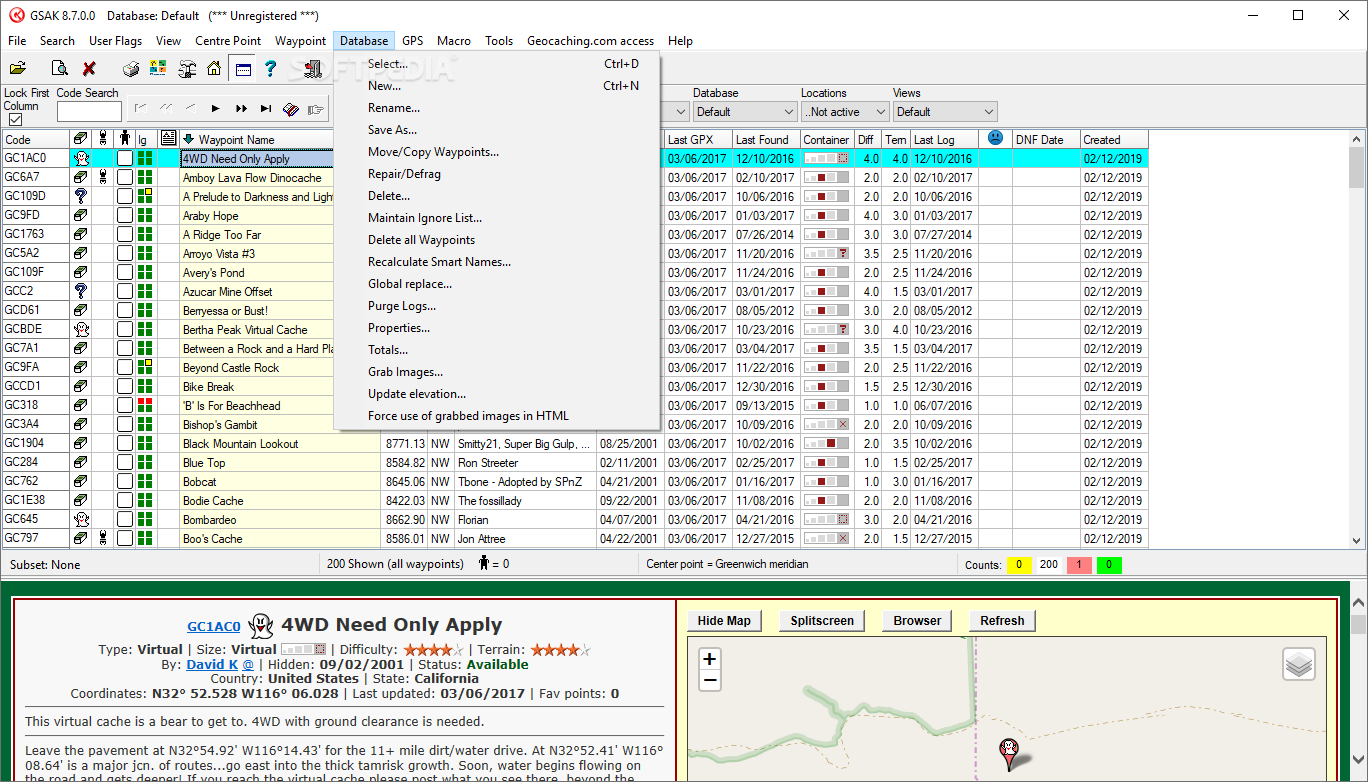The height and width of the screenshot is (782, 1368).
Task: Click the fast-forward next page arrow
Action: pyautogui.click(x=241, y=108)
